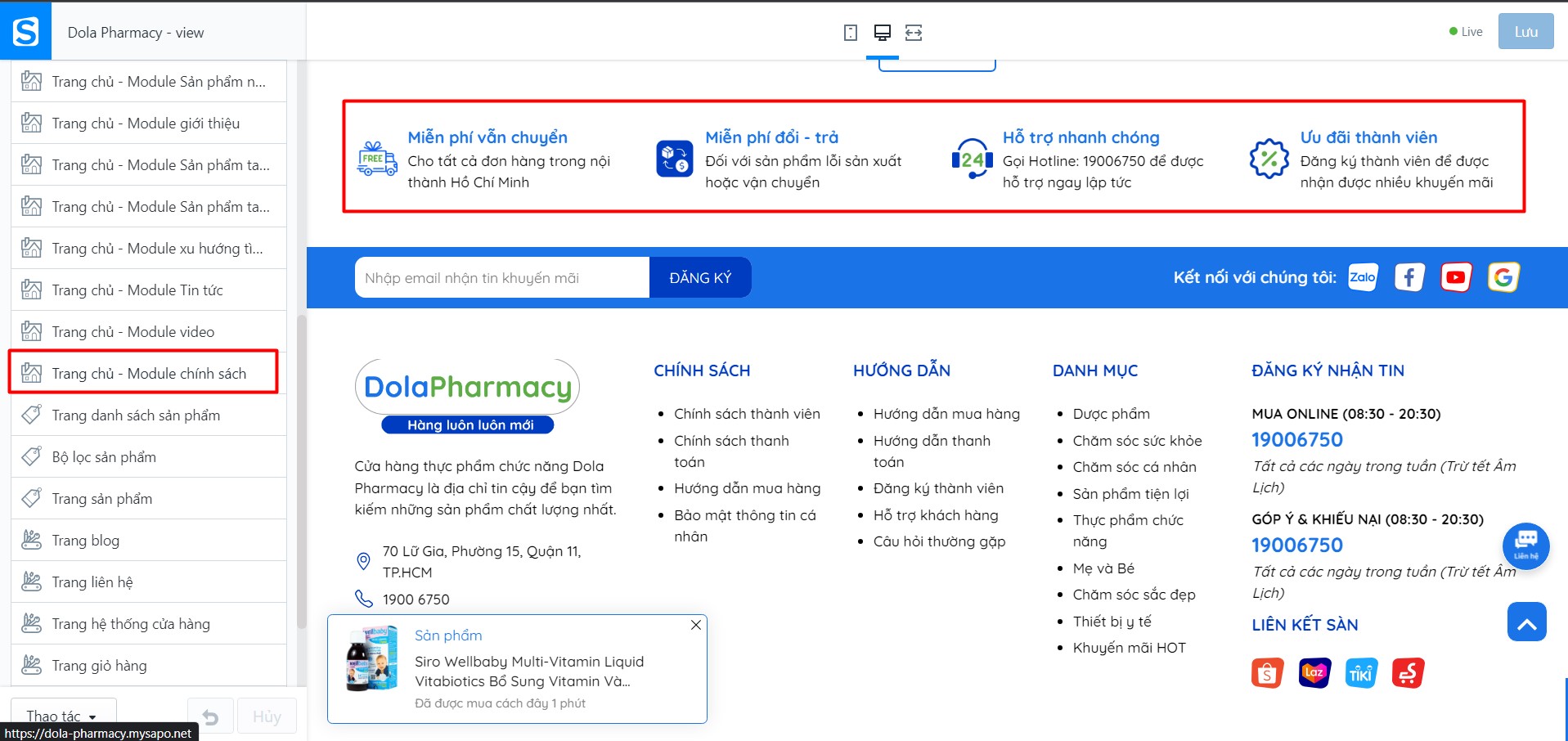Click the free shipping truck icon
Viewport: 1568px width, 741px height.
click(377, 159)
